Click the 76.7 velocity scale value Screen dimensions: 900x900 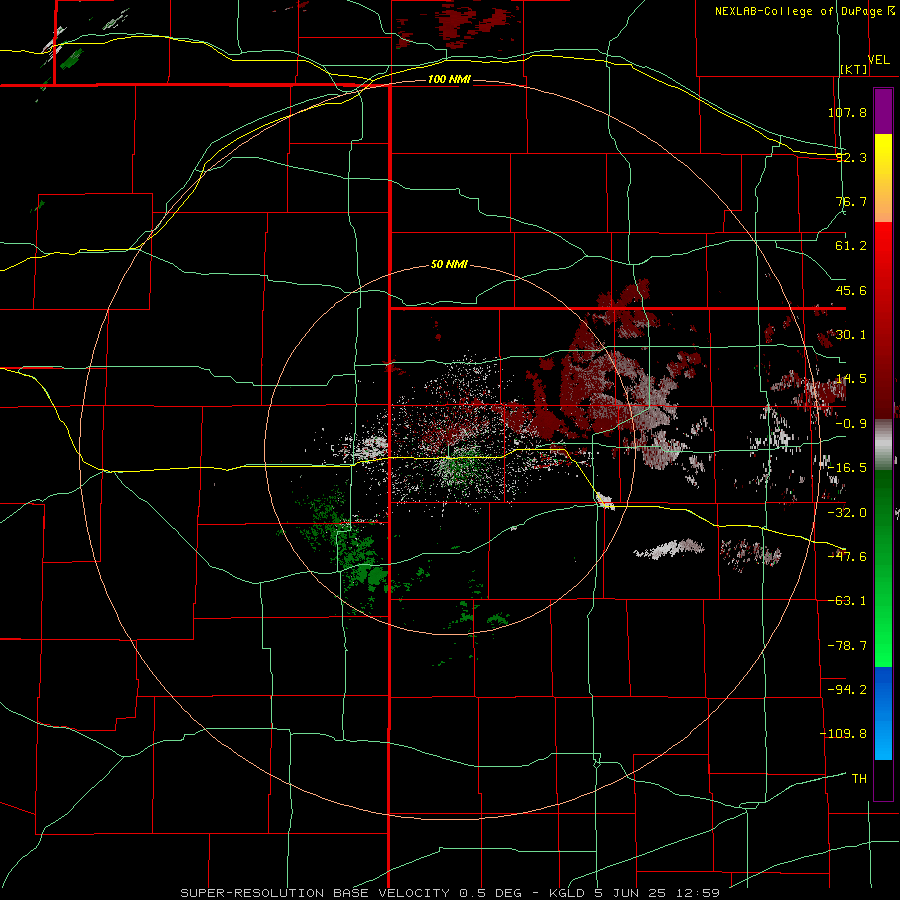(x=851, y=201)
